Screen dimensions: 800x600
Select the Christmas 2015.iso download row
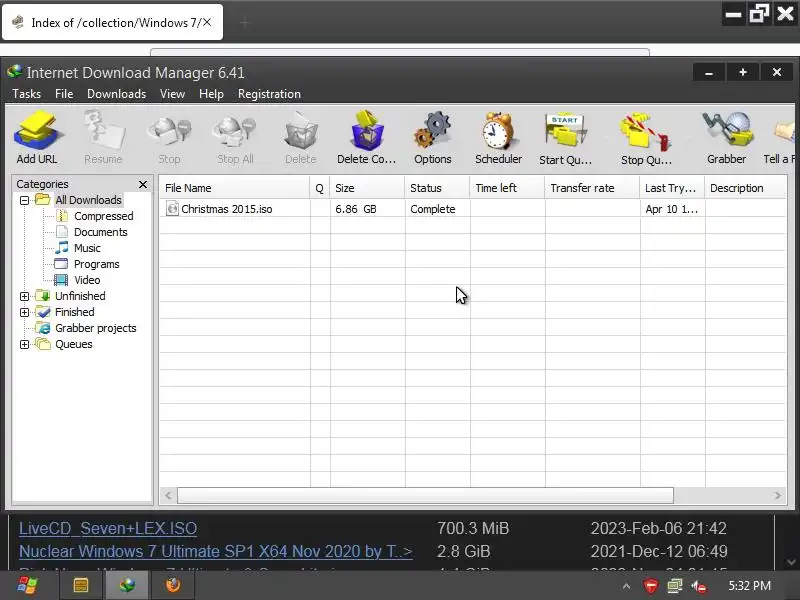[472, 209]
